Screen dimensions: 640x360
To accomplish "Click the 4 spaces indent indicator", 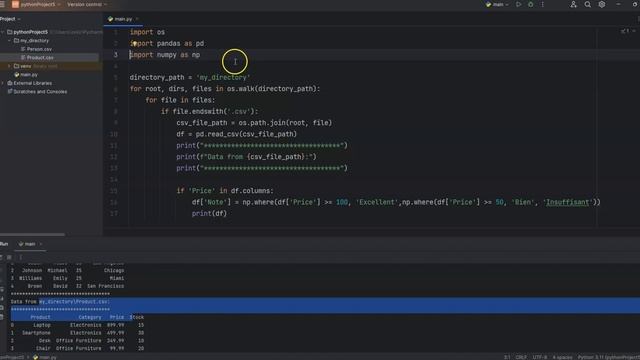I will pos(562,357).
